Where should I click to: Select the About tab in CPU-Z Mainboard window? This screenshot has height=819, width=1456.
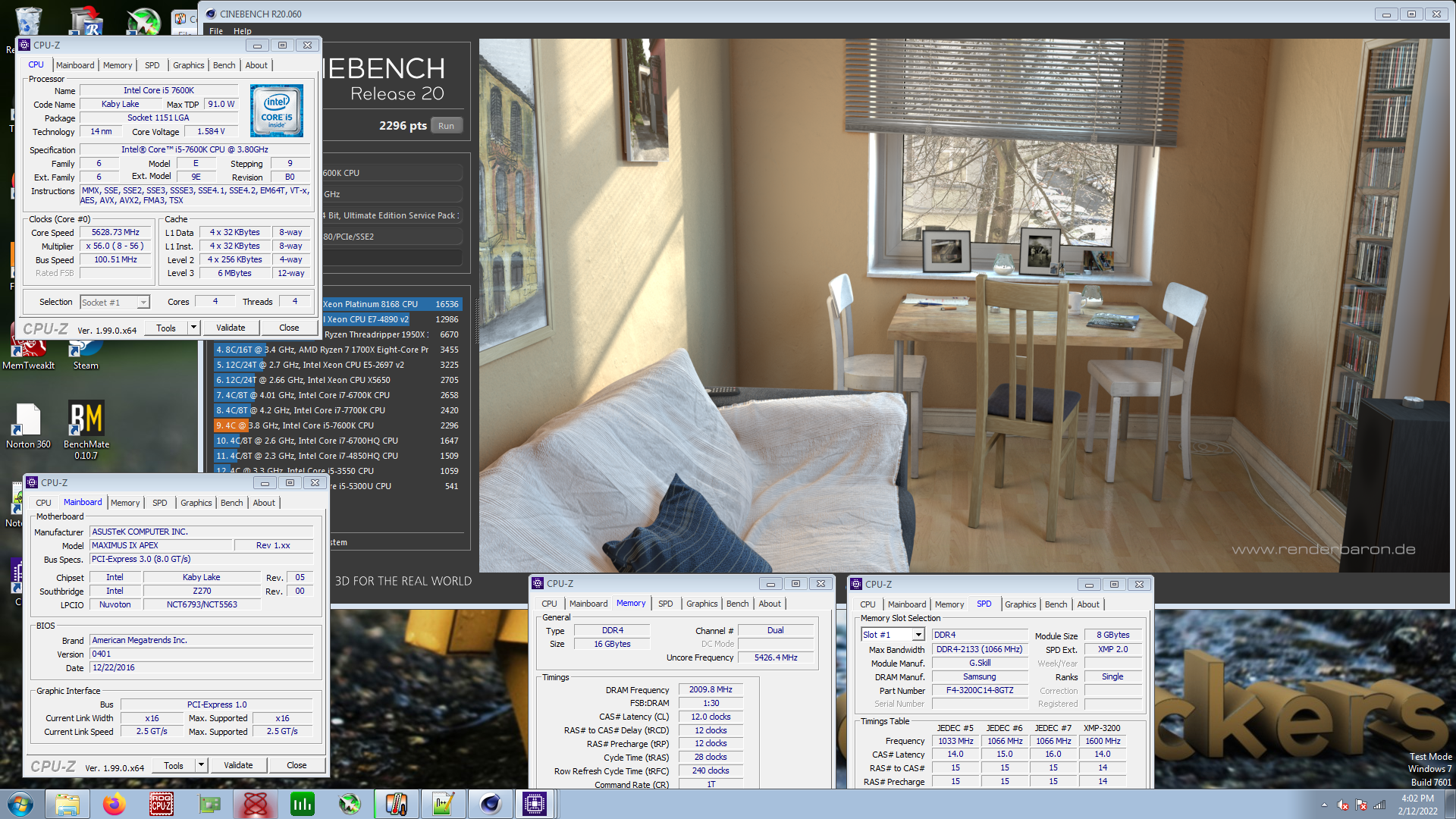pyautogui.click(x=264, y=503)
